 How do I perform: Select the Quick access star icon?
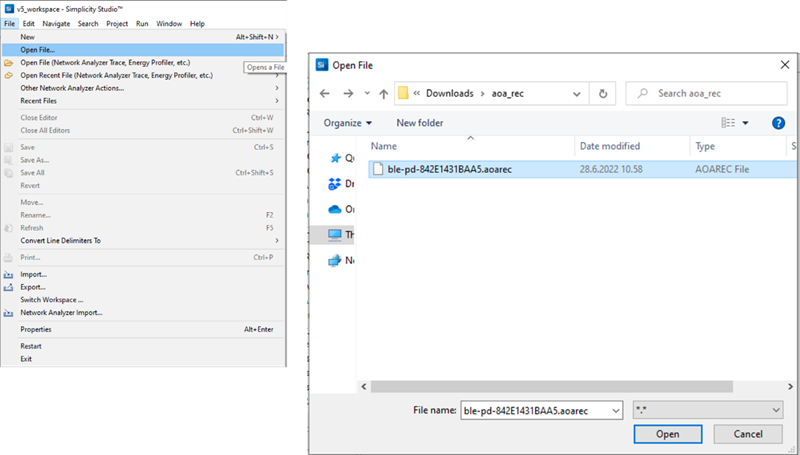click(336, 158)
